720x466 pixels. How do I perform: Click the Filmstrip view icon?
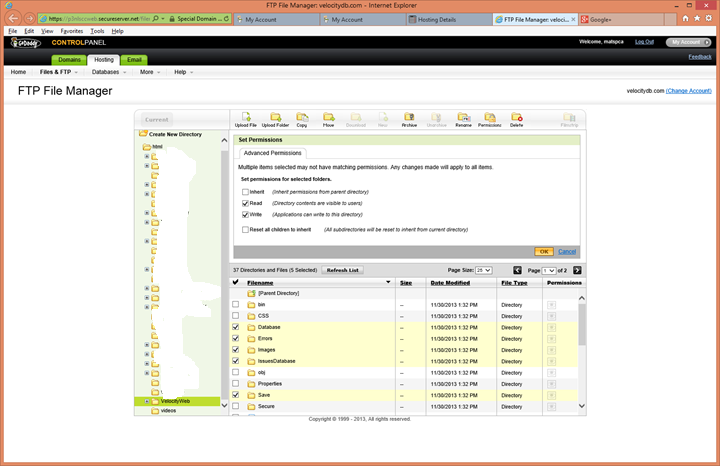569,117
